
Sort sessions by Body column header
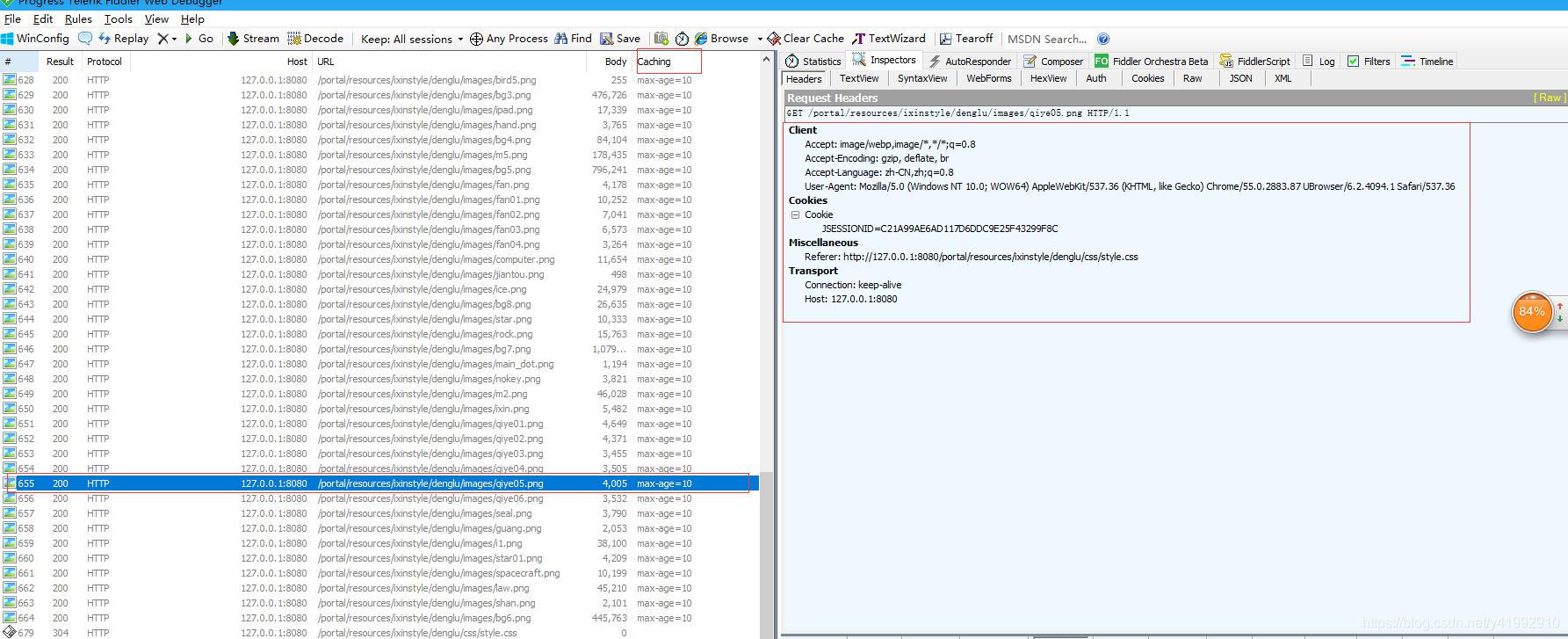pos(609,62)
